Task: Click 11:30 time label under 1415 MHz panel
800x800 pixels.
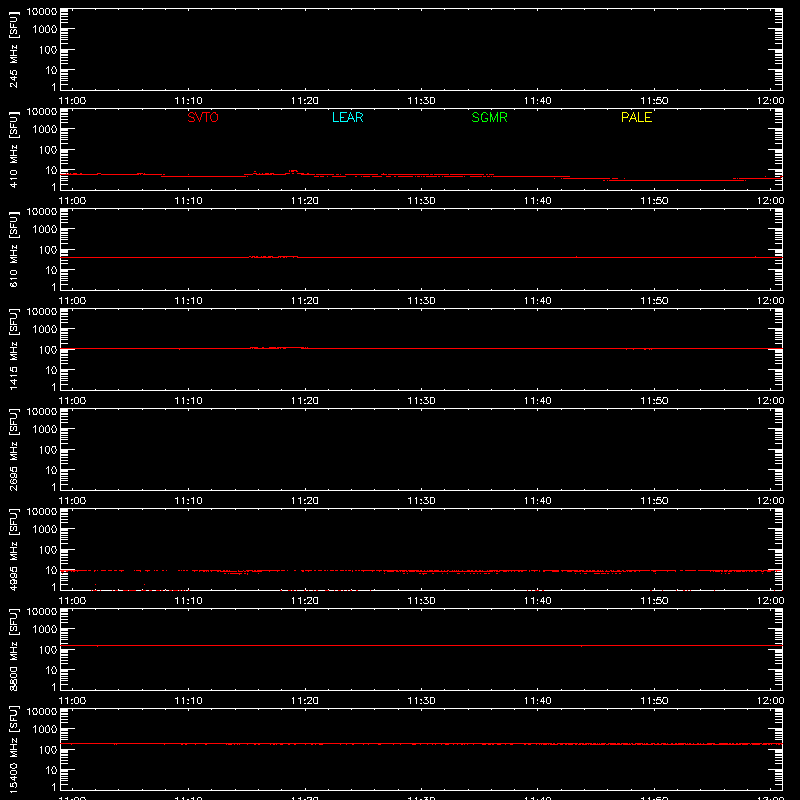Action: [421, 401]
